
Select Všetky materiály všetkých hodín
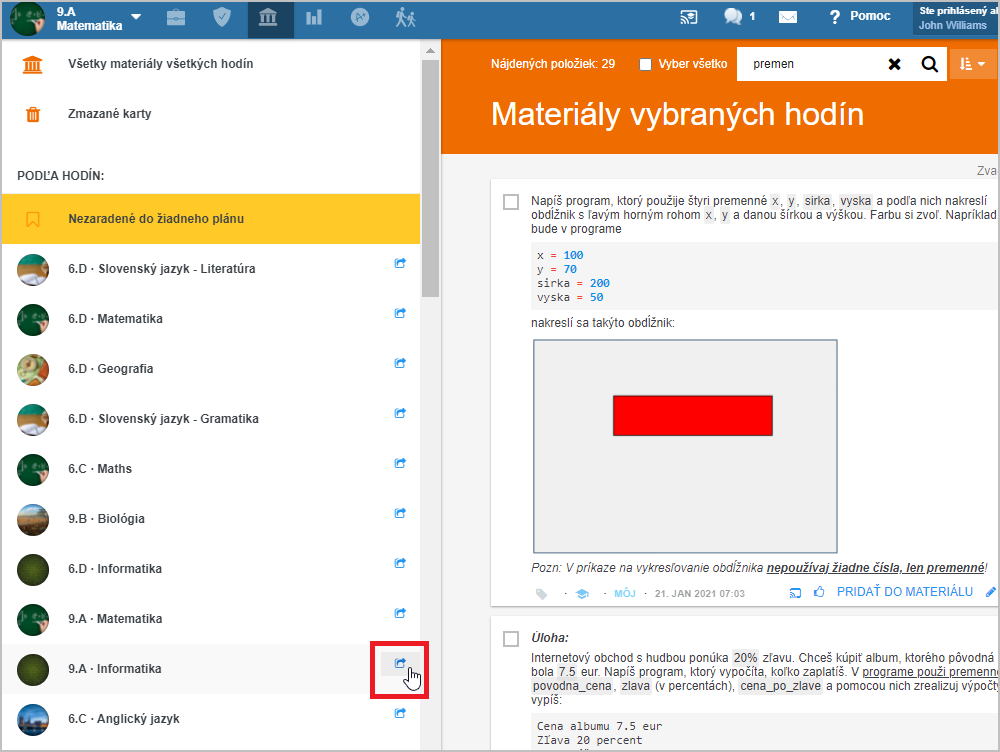click(211, 64)
